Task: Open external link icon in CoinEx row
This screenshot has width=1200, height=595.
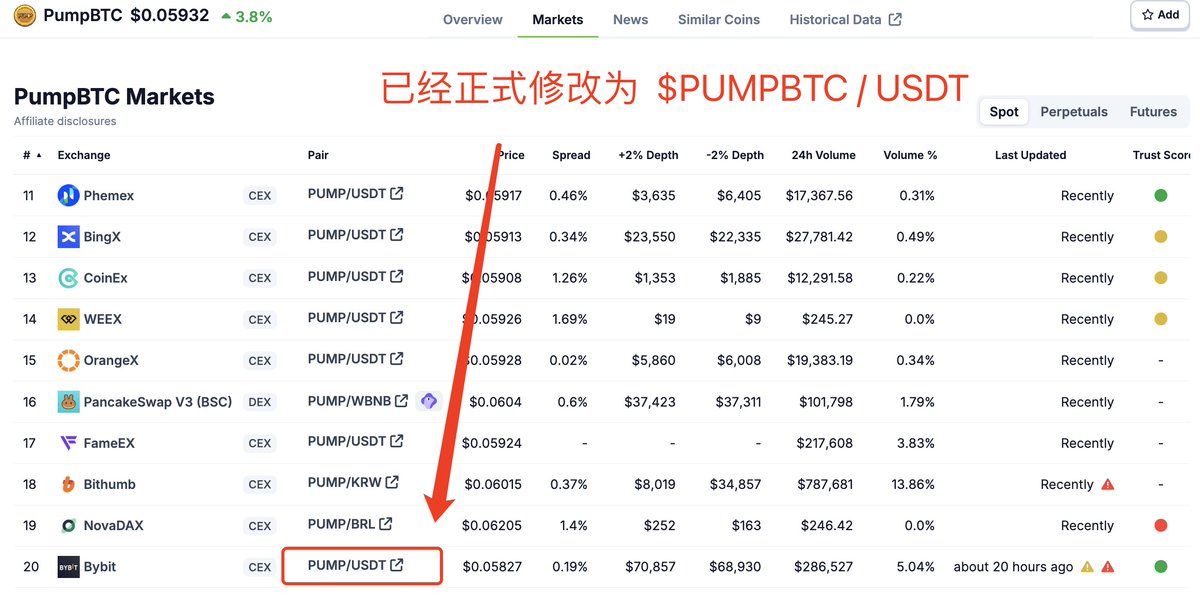Action: pos(397,276)
